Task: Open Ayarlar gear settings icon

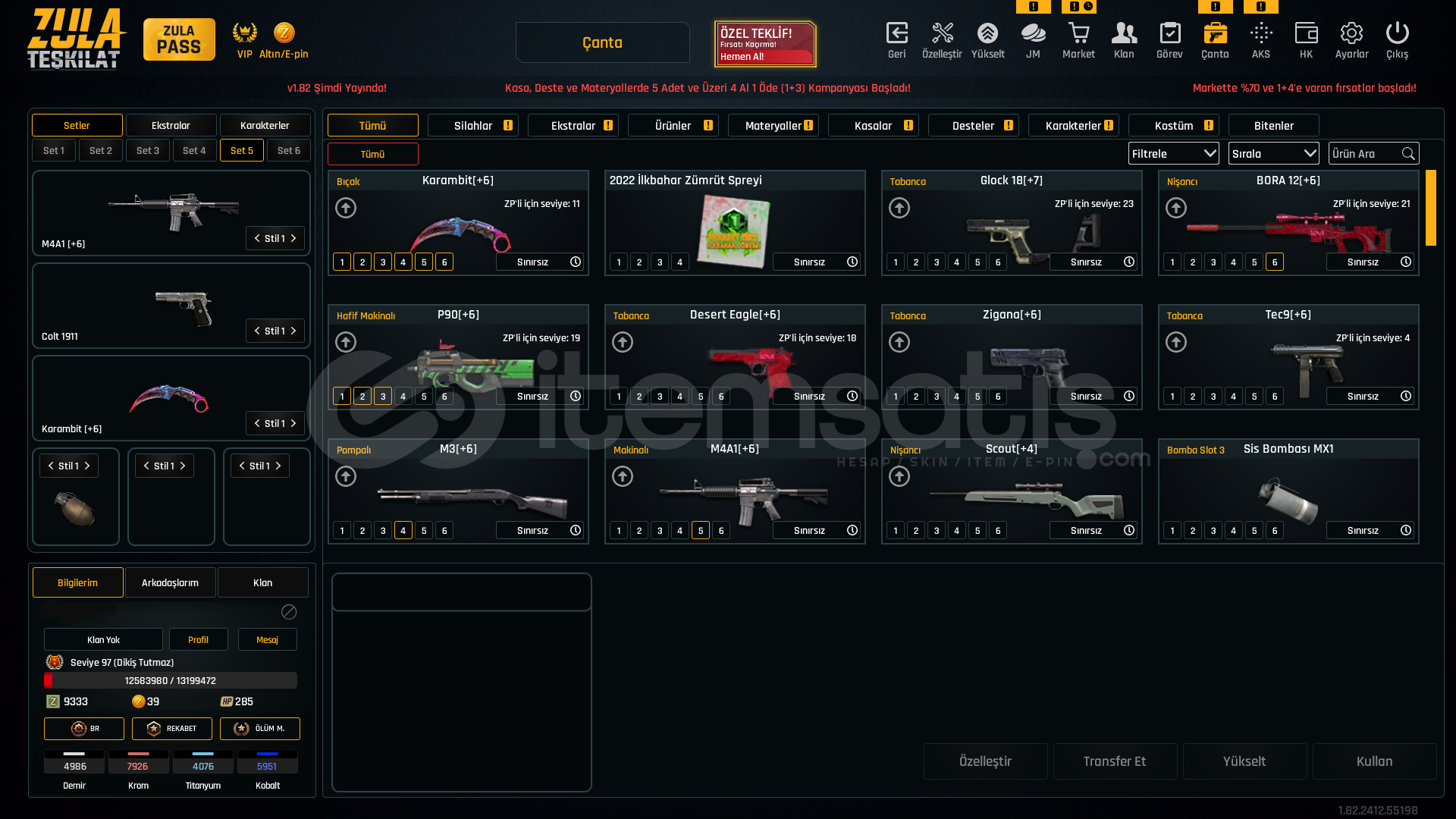Action: tap(1351, 34)
